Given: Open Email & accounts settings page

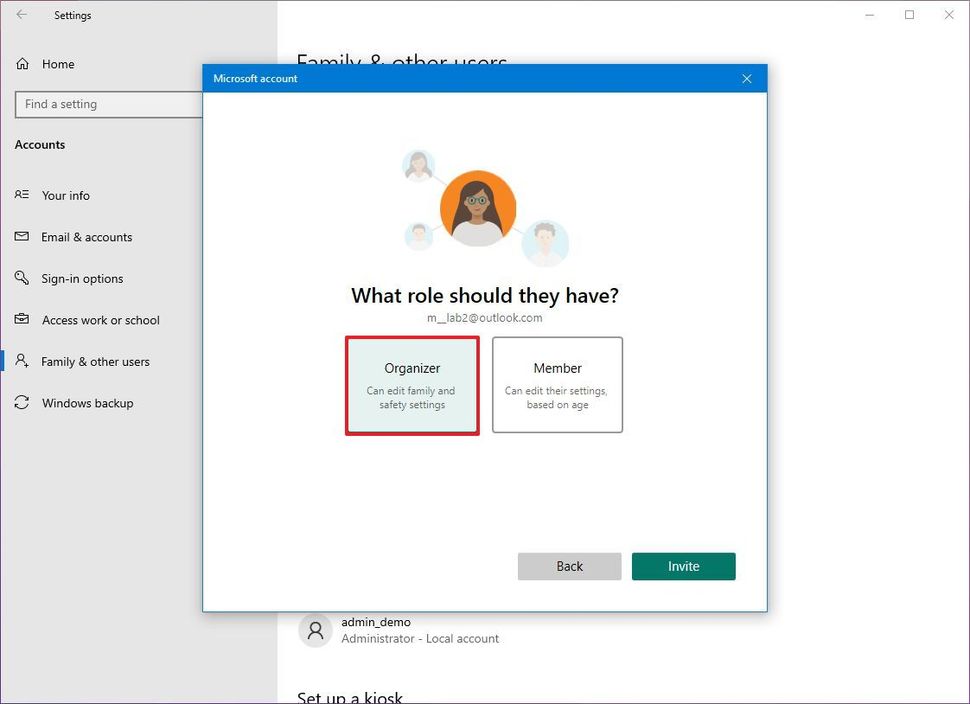Looking at the screenshot, I should (86, 237).
